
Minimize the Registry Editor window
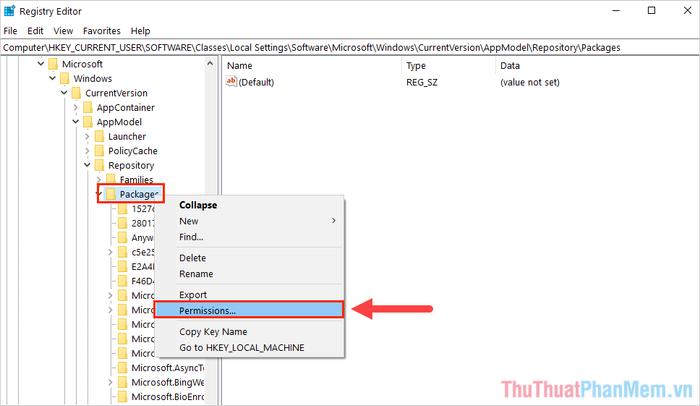click(616, 11)
